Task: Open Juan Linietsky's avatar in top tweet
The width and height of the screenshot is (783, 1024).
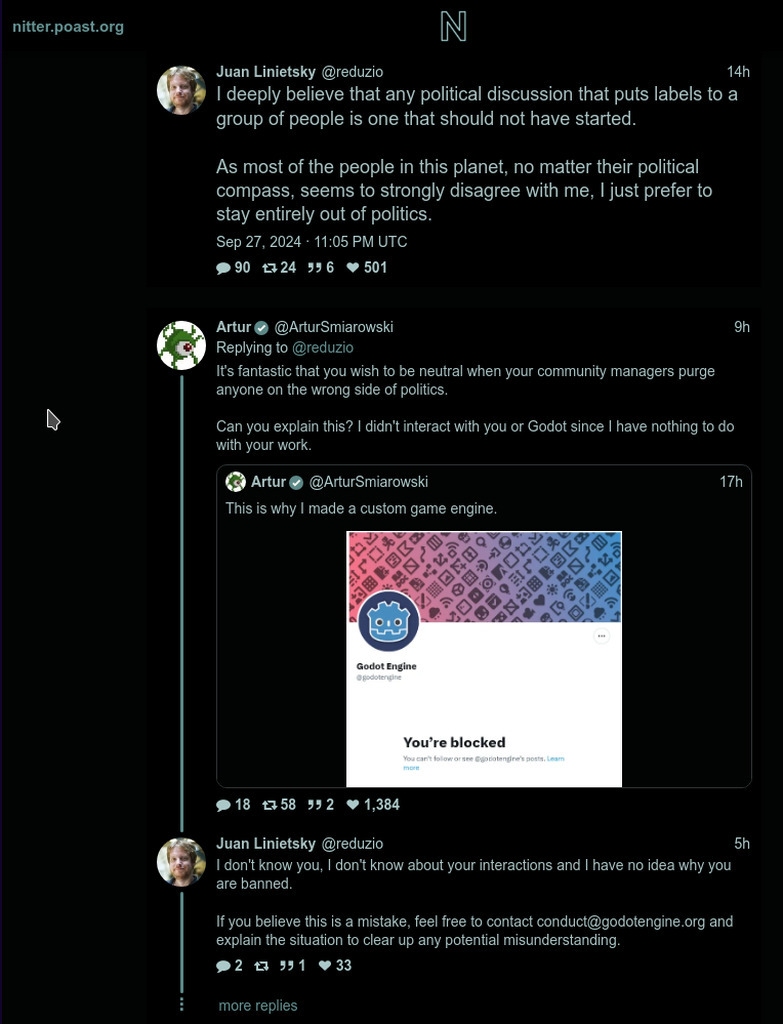Action: (x=181, y=91)
